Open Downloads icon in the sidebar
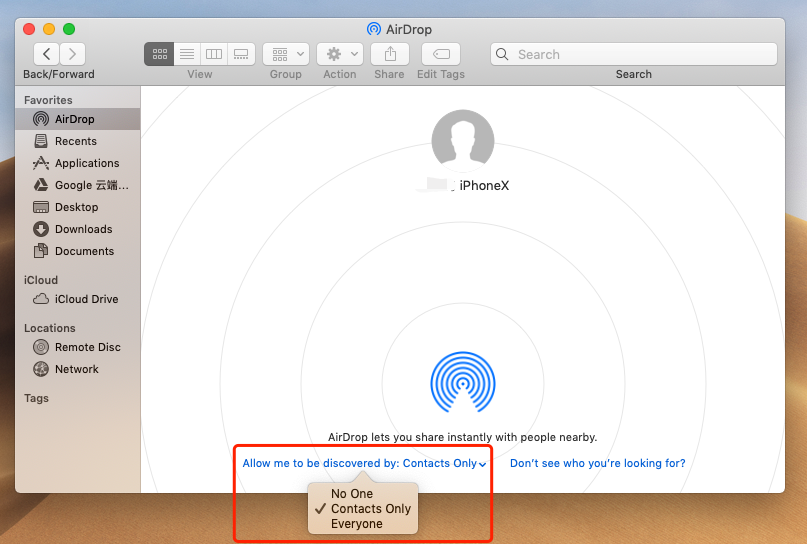The height and width of the screenshot is (544, 807). 41,229
